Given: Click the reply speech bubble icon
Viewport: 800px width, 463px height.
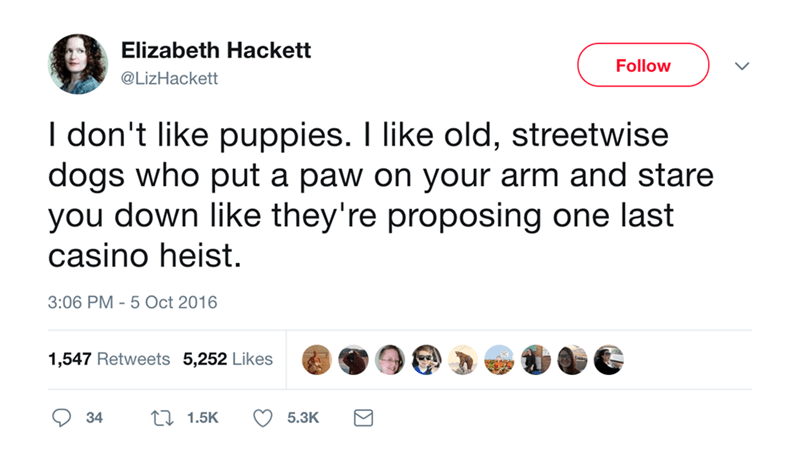Looking at the screenshot, I should pos(61,418).
